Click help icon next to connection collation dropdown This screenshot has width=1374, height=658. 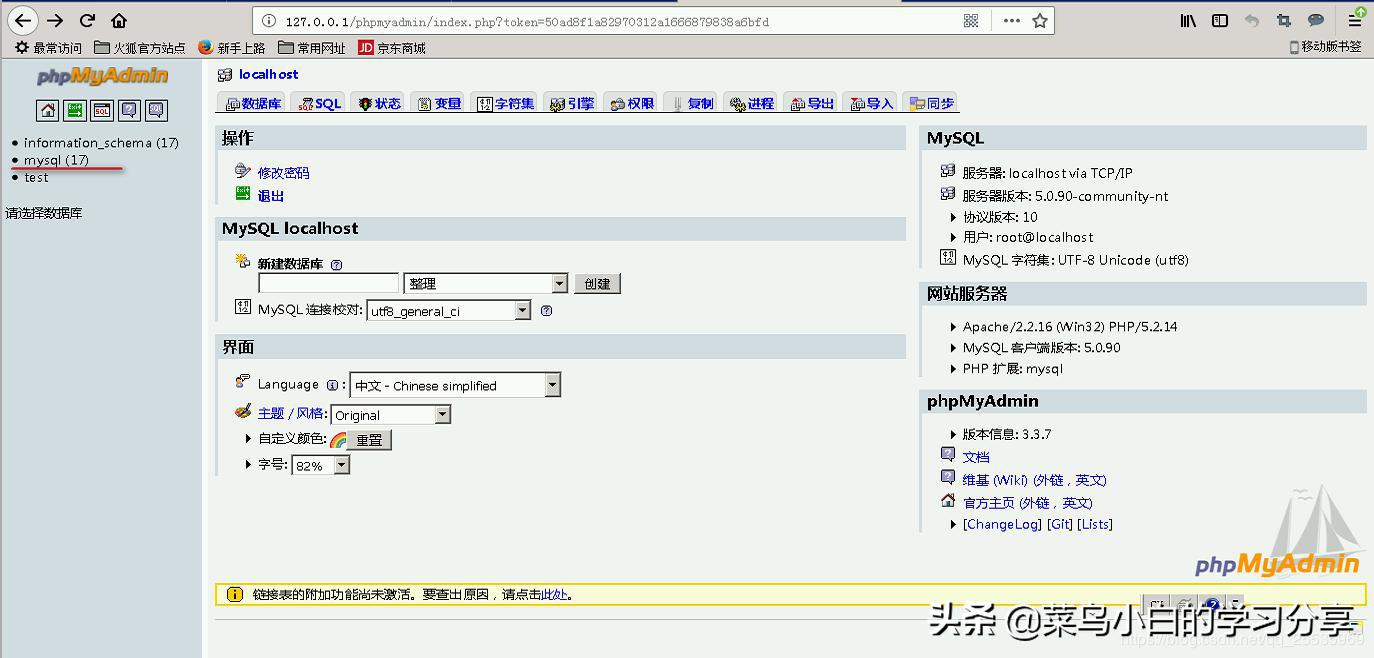(x=546, y=311)
